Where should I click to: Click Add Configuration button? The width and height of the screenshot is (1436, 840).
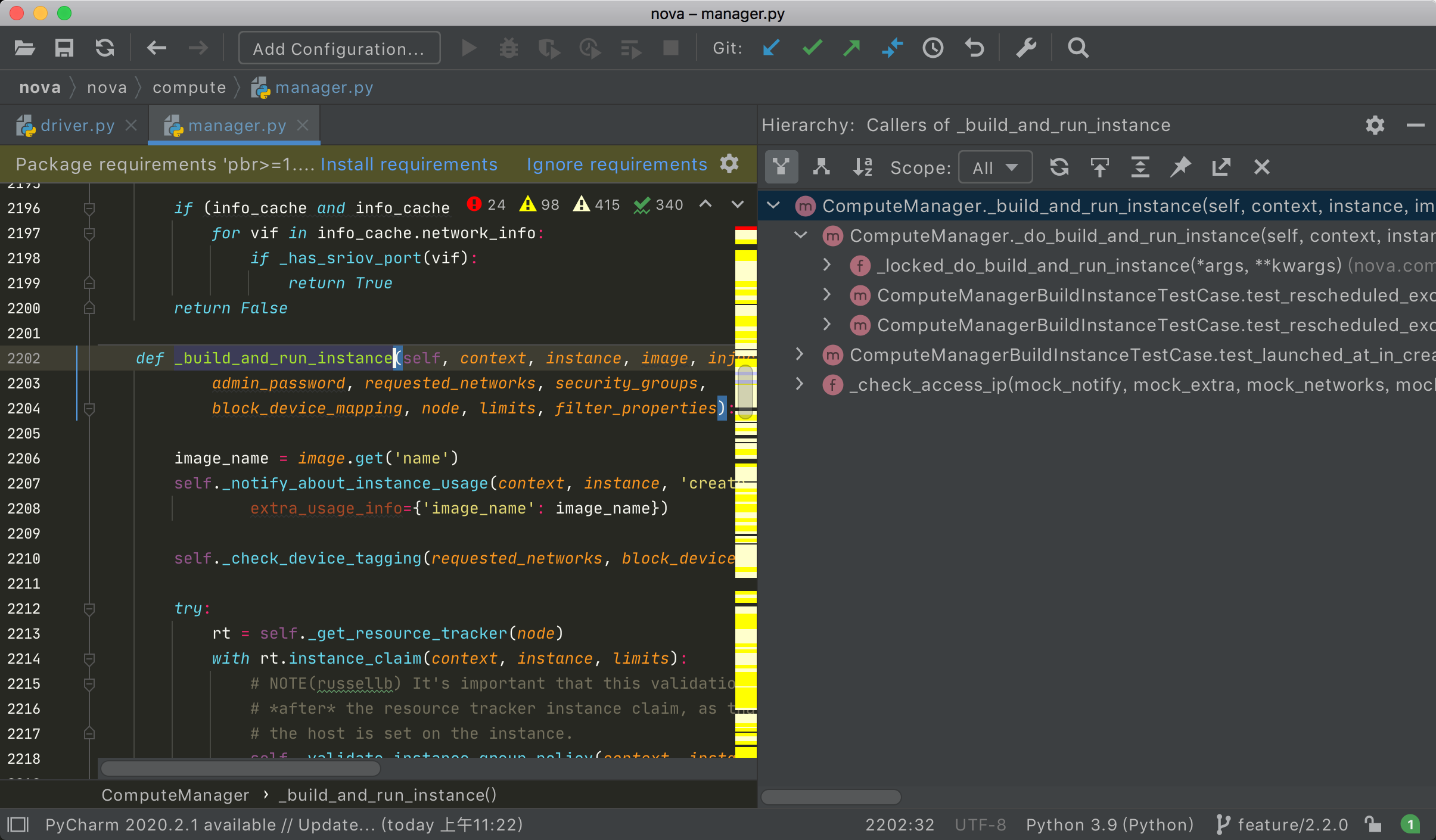339,48
